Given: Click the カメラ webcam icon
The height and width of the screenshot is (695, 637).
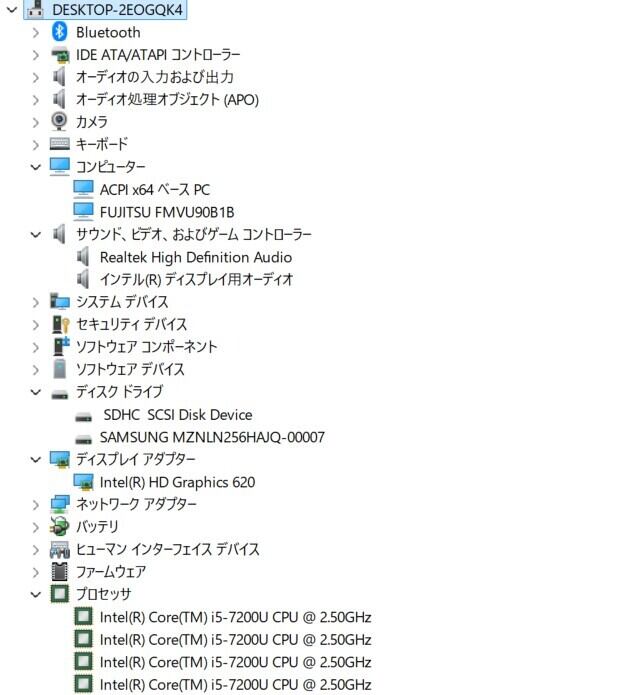Looking at the screenshot, I should pos(59,121).
